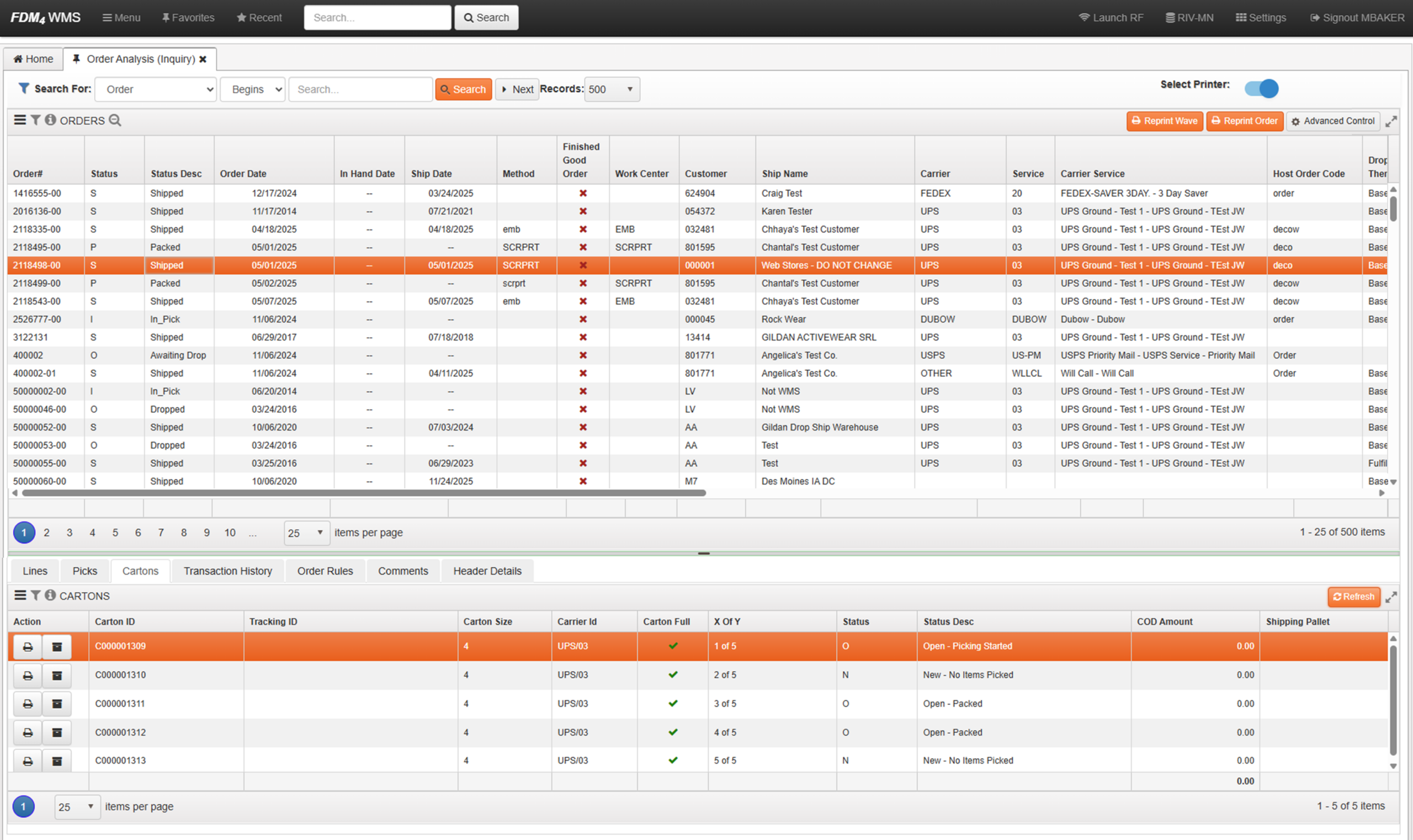
Task: Click the ORDERS grid hamburger menu icon
Action: coord(20,120)
